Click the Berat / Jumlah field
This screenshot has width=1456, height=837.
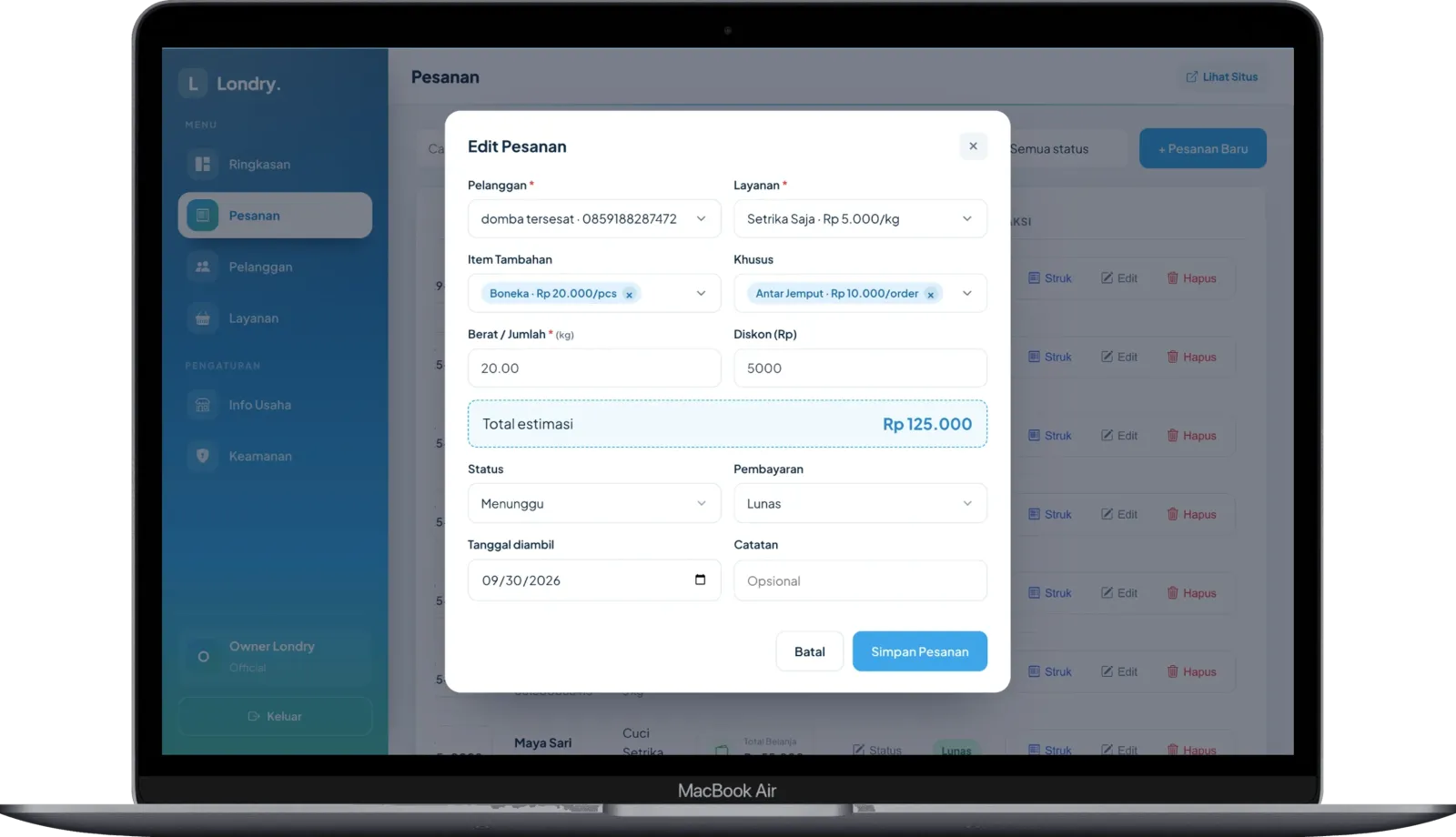(594, 368)
